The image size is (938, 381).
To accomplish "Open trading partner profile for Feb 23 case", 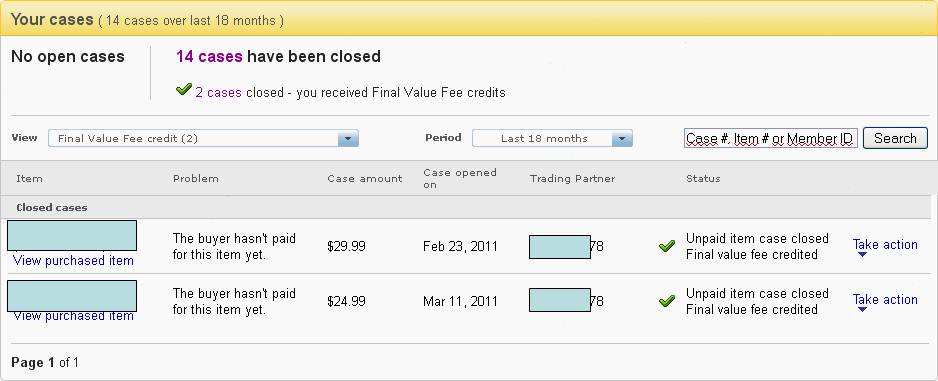I will pyautogui.click(x=566, y=246).
